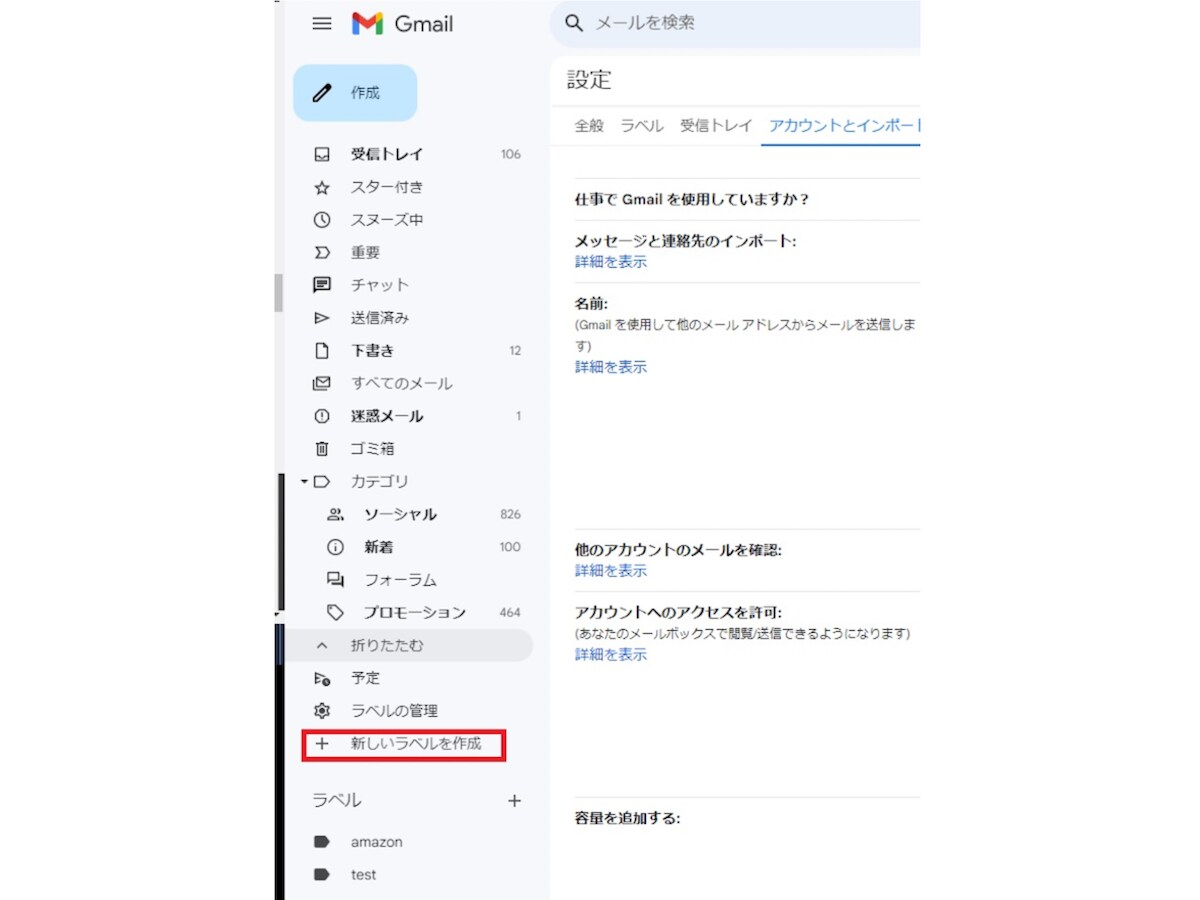Click the 新着 info circle icon
The height and width of the screenshot is (900, 1200).
coord(335,547)
